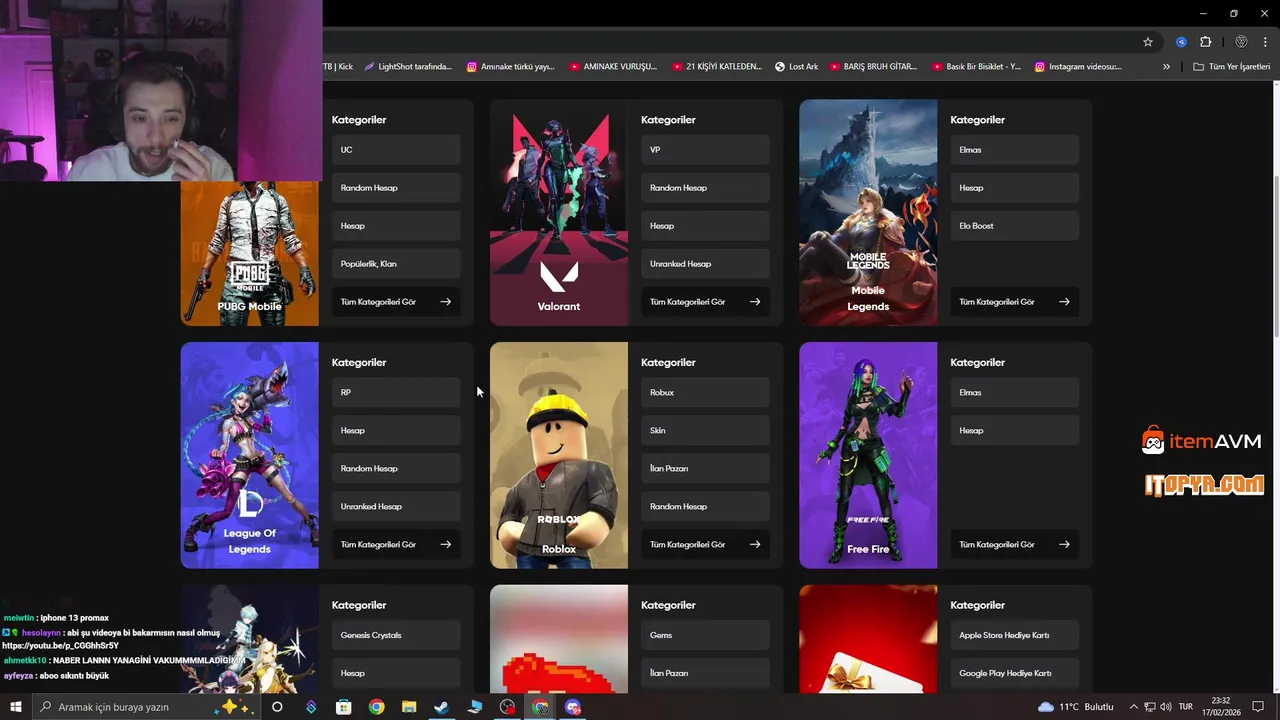Open the notification center icon
Viewport: 1280px width, 720px height.
pos(1258,707)
